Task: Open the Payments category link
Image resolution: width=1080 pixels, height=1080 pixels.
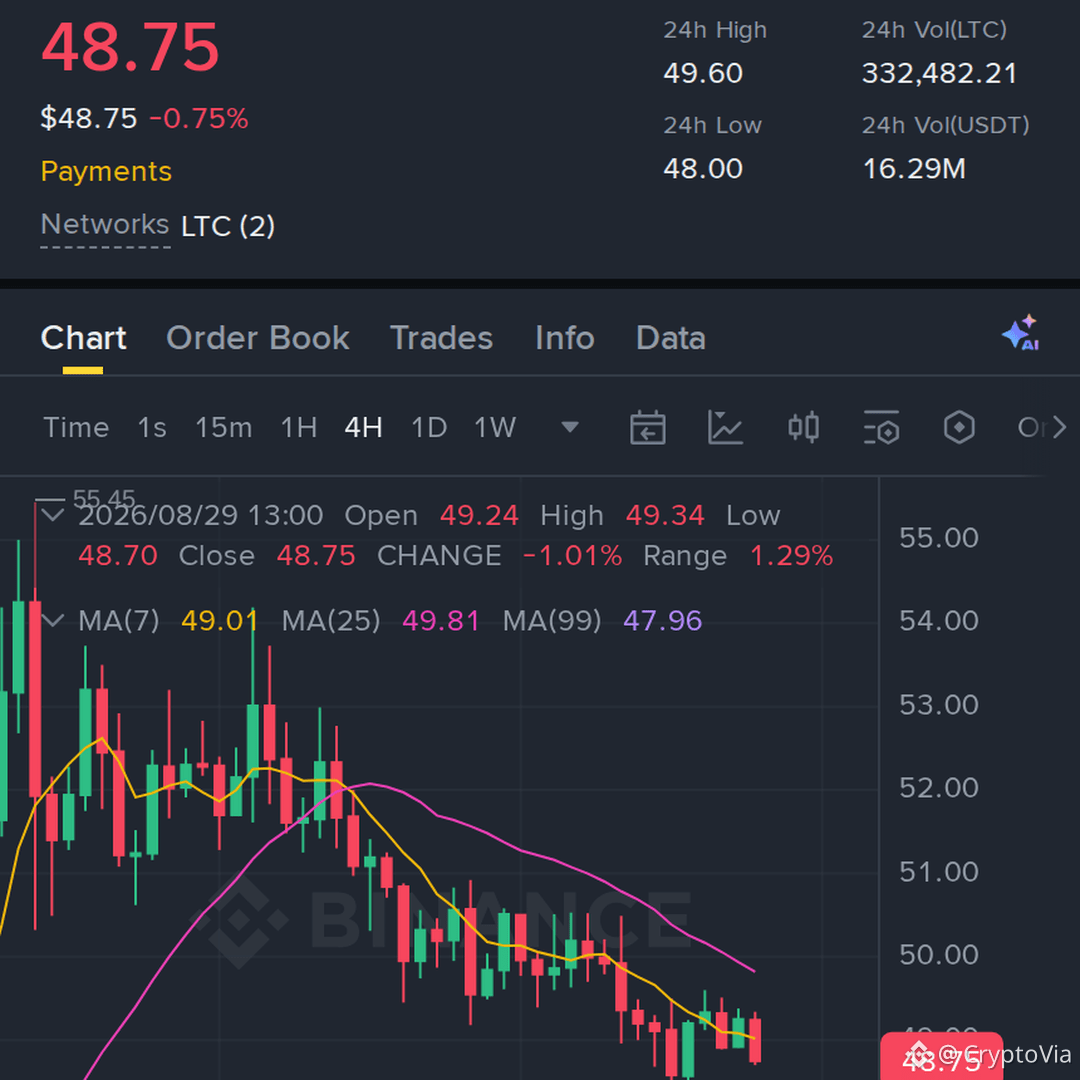Action: (x=106, y=171)
